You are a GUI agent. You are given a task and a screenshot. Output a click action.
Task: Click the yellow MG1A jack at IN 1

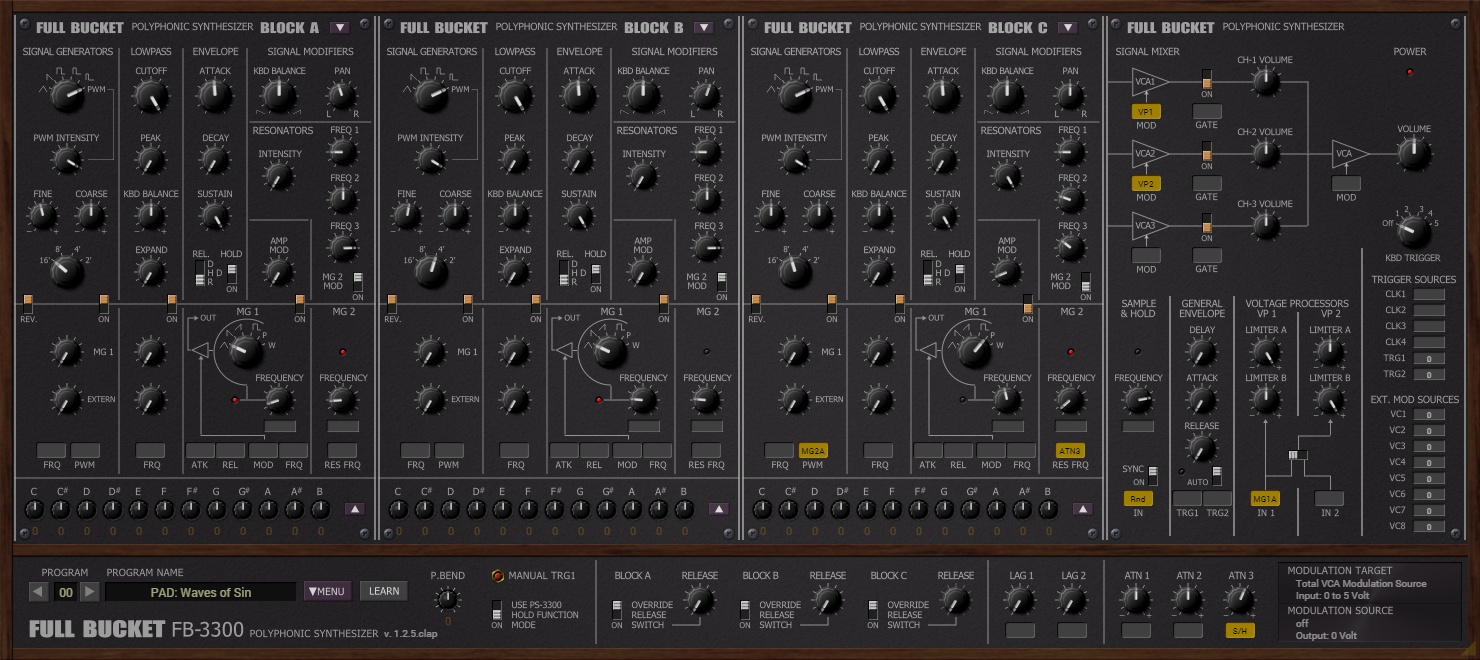point(1265,499)
